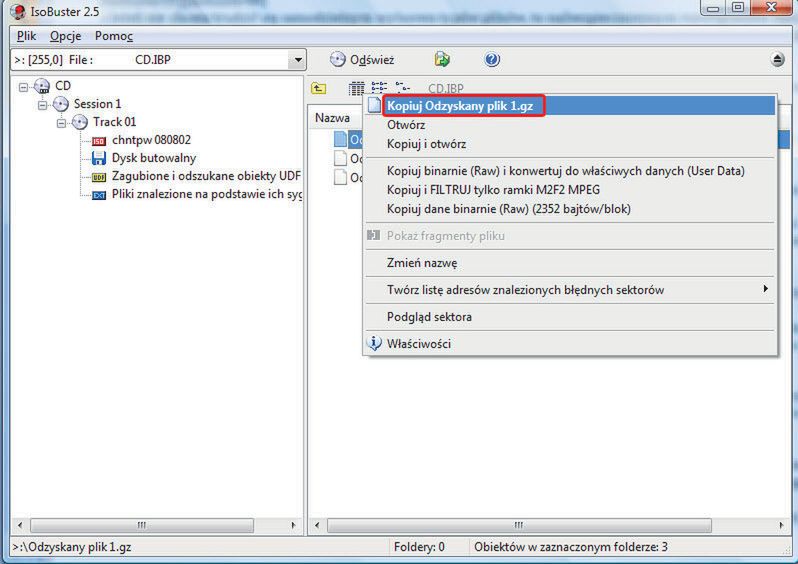Click left pane scrollbar left arrow
Viewport: 798px width, 564px height.
click(20, 525)
